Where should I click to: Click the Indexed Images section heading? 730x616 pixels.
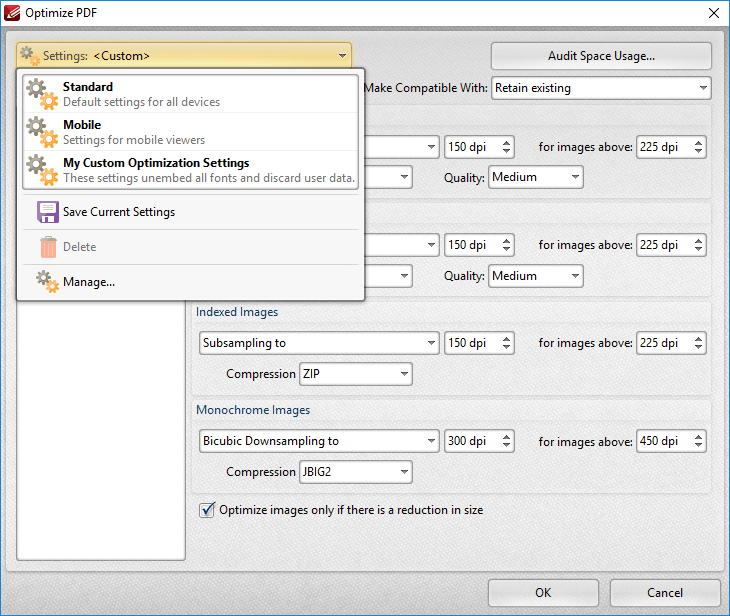click(237, 312)
